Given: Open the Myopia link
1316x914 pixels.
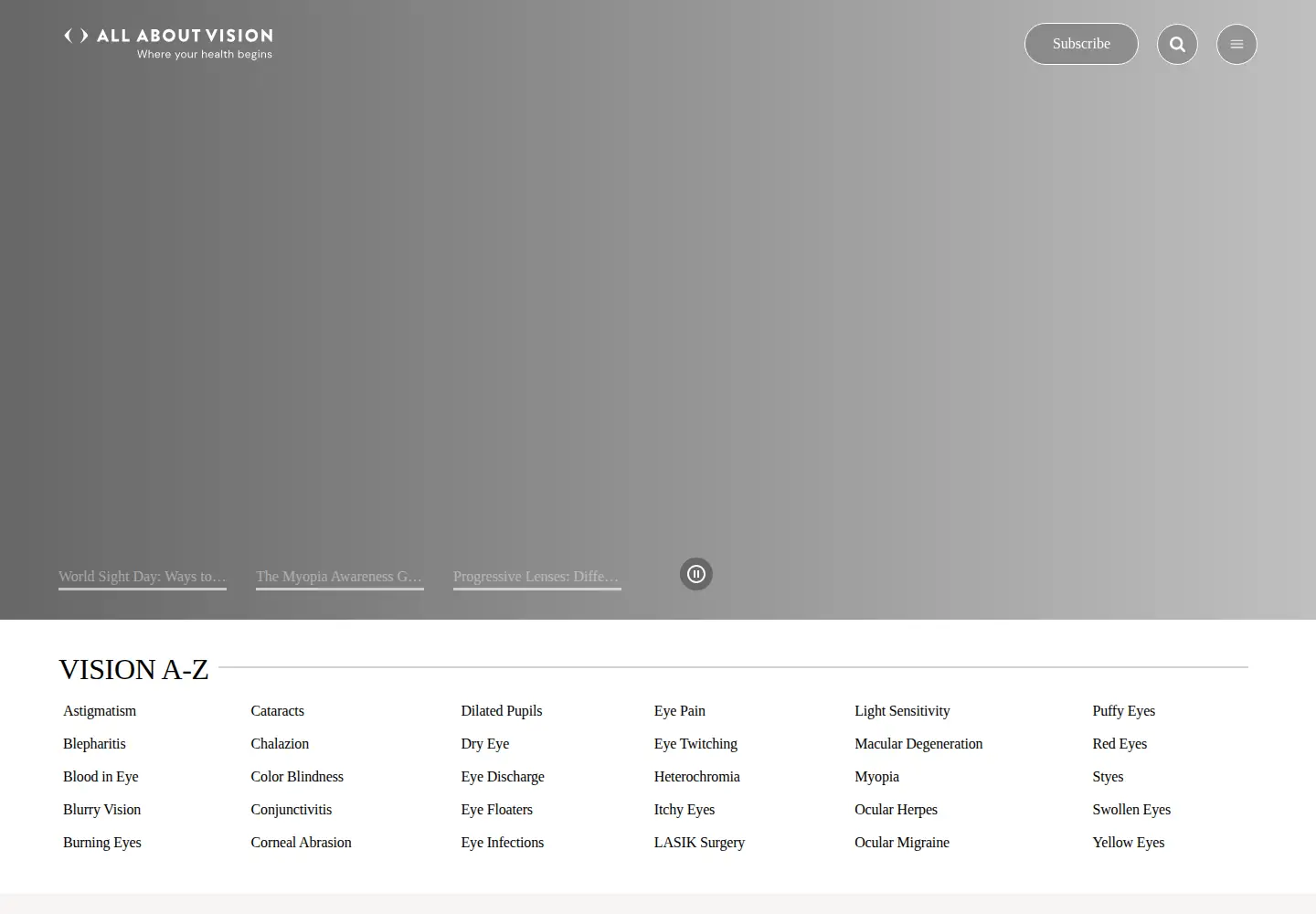Looking at the screenshot, I should (877, 777).
